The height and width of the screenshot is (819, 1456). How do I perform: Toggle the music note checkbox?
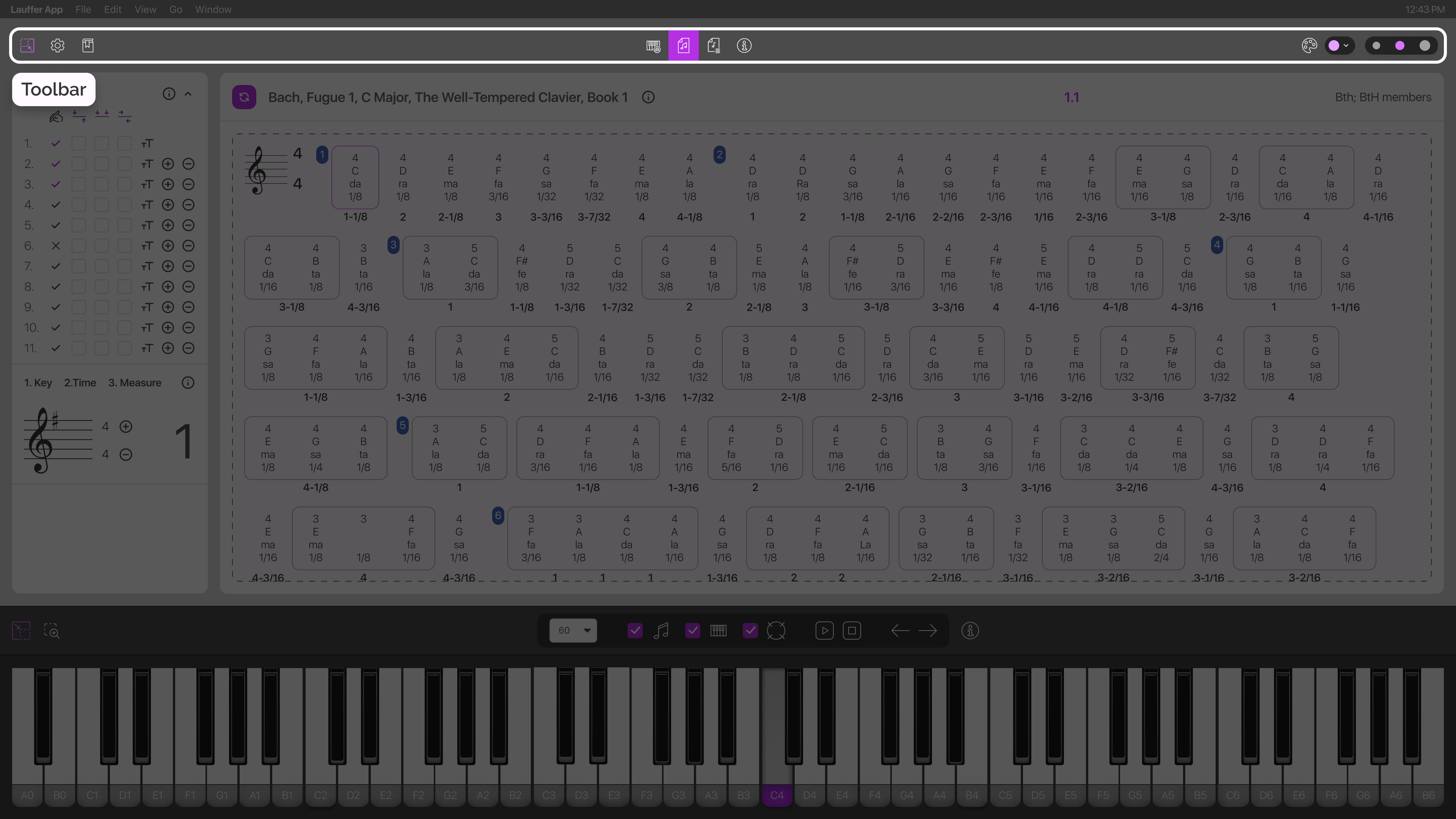(635, 630)
